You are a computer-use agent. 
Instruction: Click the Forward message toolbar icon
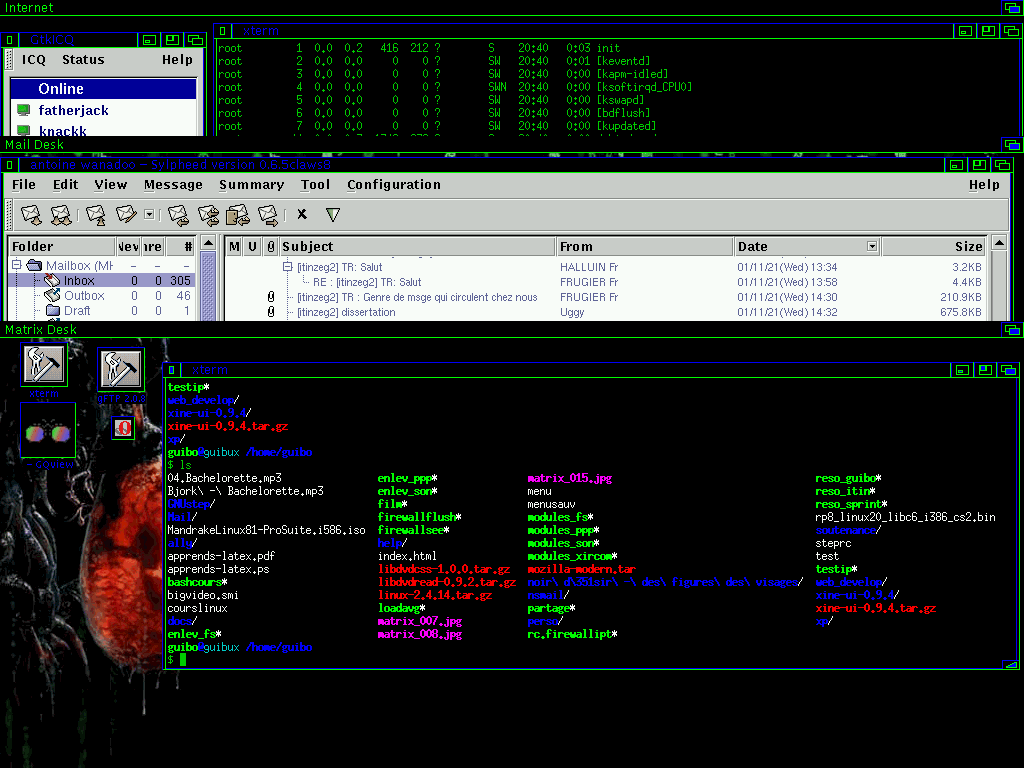pos(268,214)
